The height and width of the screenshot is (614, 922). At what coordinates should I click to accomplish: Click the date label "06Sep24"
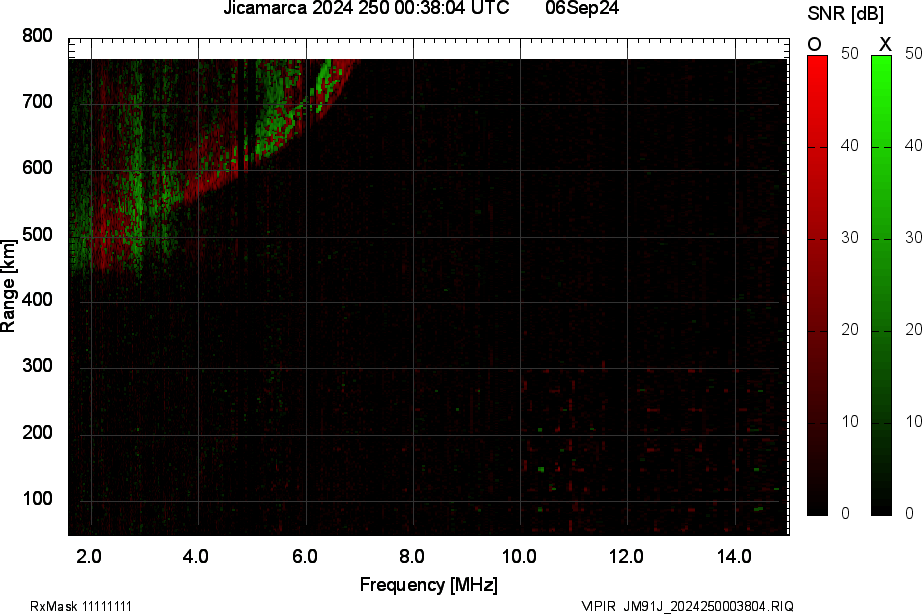[x=582, y=8]
